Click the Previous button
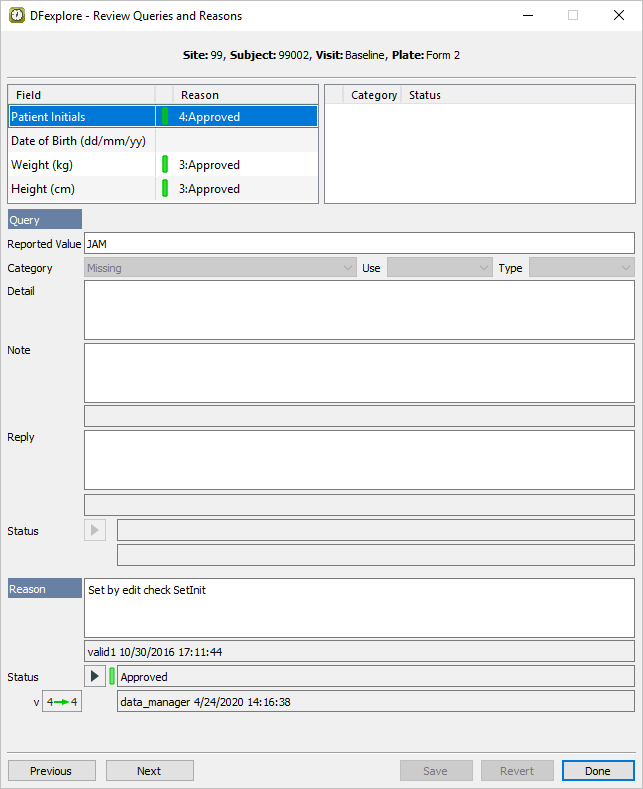 pyautogui.click(x=51, y=771)
